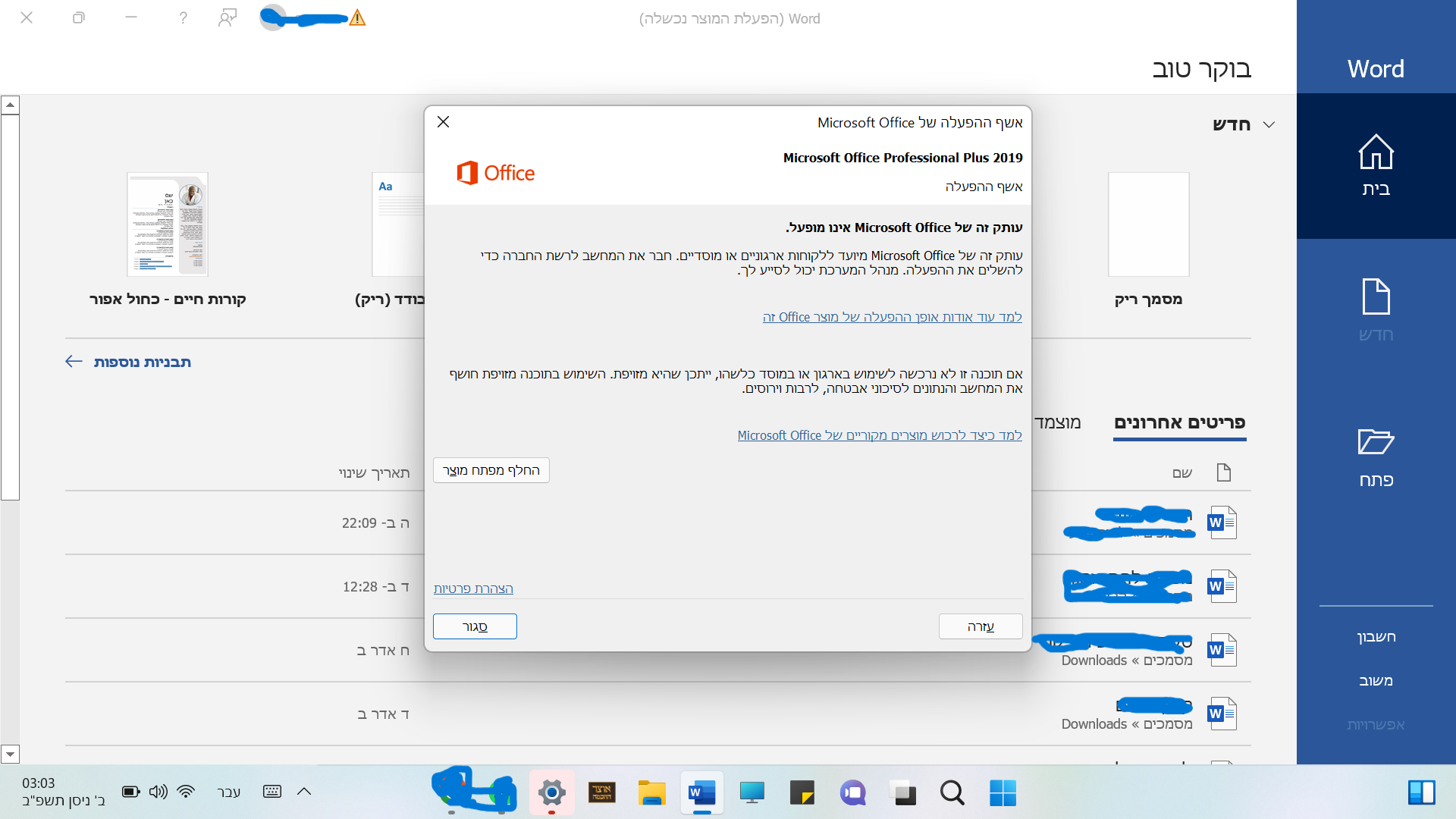
Task: Click the Change Product Key (החלף מפתח מוצר) button
Action: [x=491, y=470]
